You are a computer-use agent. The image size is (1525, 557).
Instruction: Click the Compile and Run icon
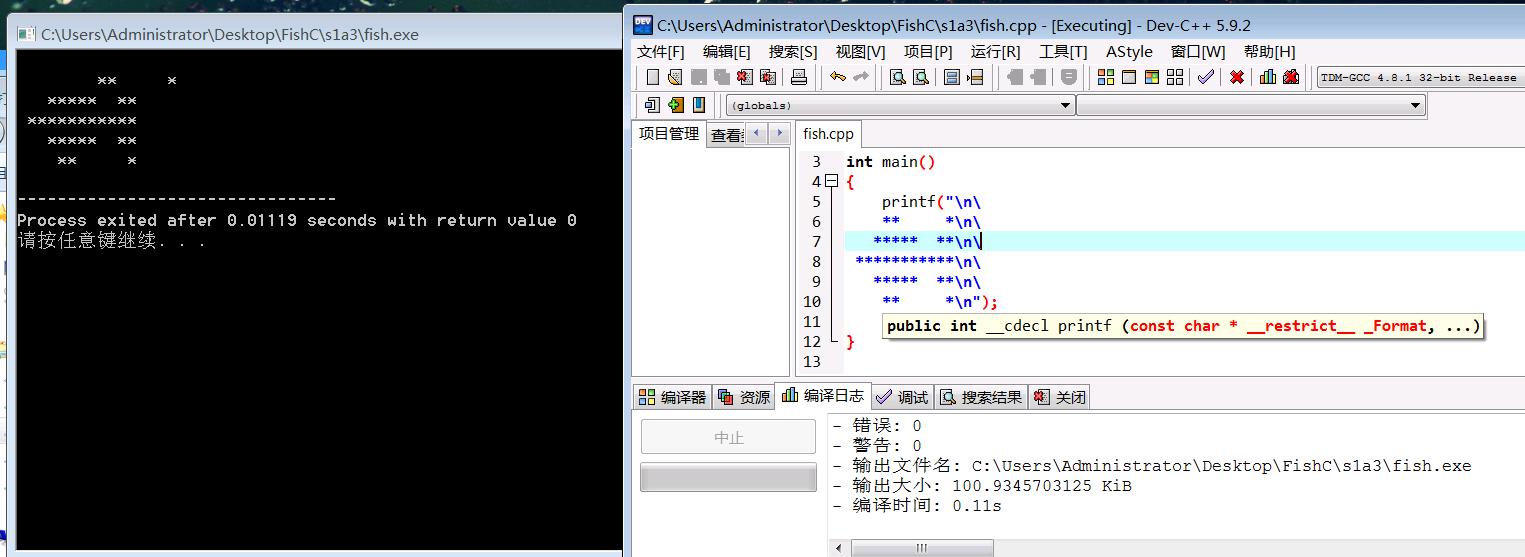click(x=1152, y=77)
